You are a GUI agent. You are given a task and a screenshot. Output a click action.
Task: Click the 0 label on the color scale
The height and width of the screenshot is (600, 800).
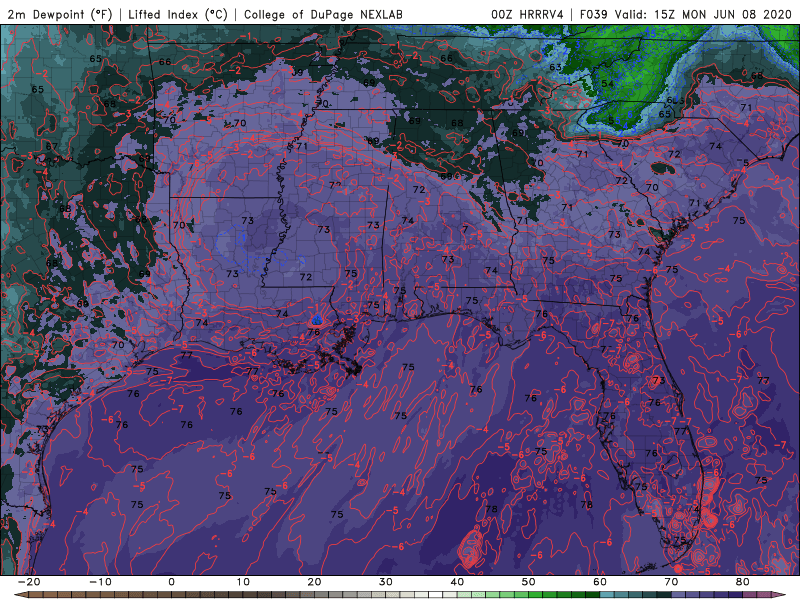[x=171, y=582]
